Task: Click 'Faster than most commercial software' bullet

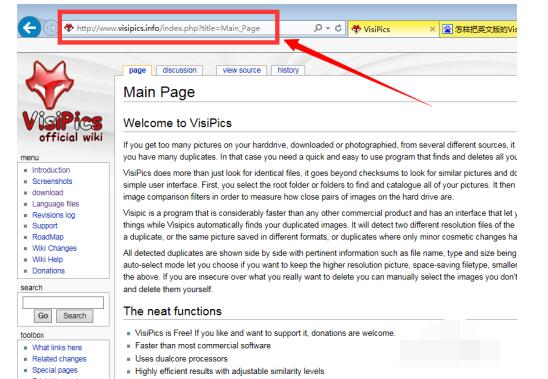Action: (203, 346)
